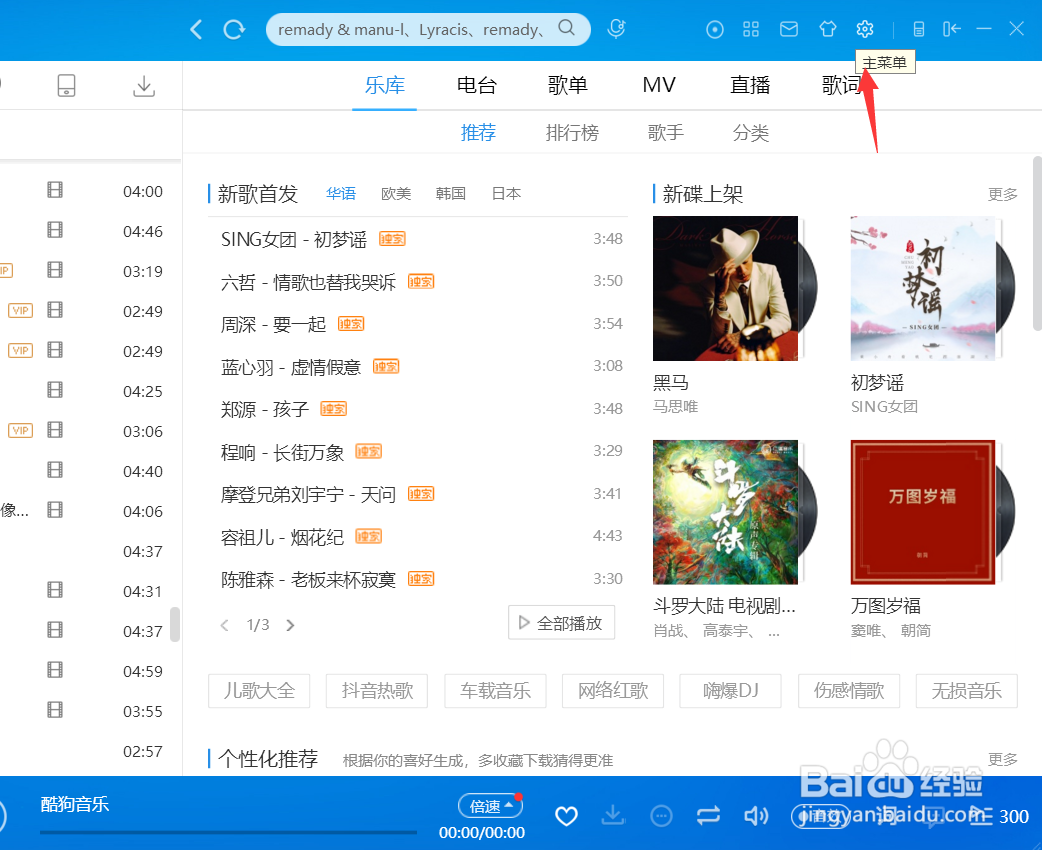
Task: Click the MV film icon beside 03:19
Action: 55,270
